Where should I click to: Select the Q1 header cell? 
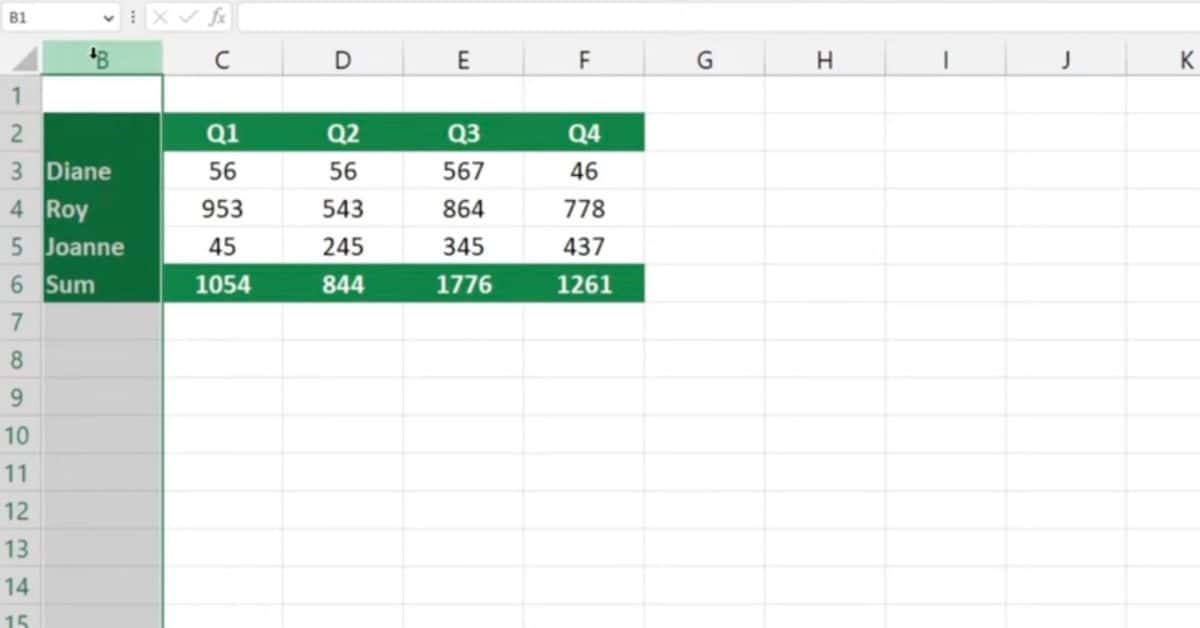221,132
